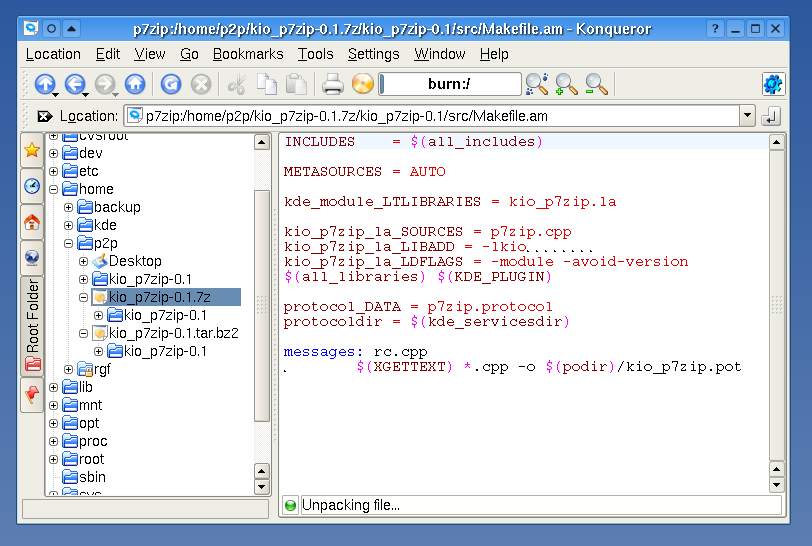Click the folder tree scroll up arrow

click(262, 142)
